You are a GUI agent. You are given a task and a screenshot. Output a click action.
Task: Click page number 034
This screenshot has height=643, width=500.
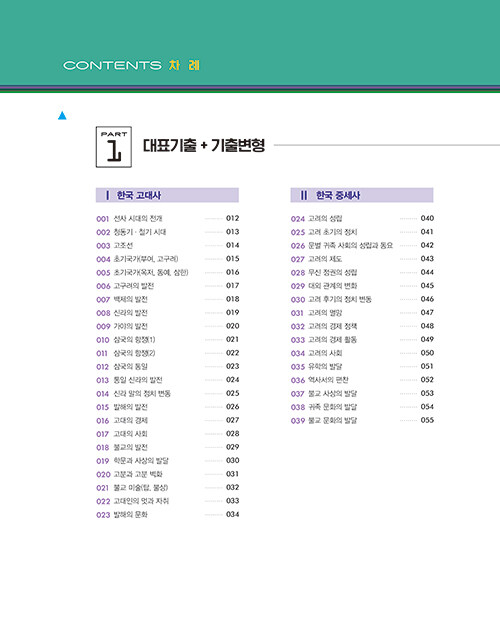[233, 514]
